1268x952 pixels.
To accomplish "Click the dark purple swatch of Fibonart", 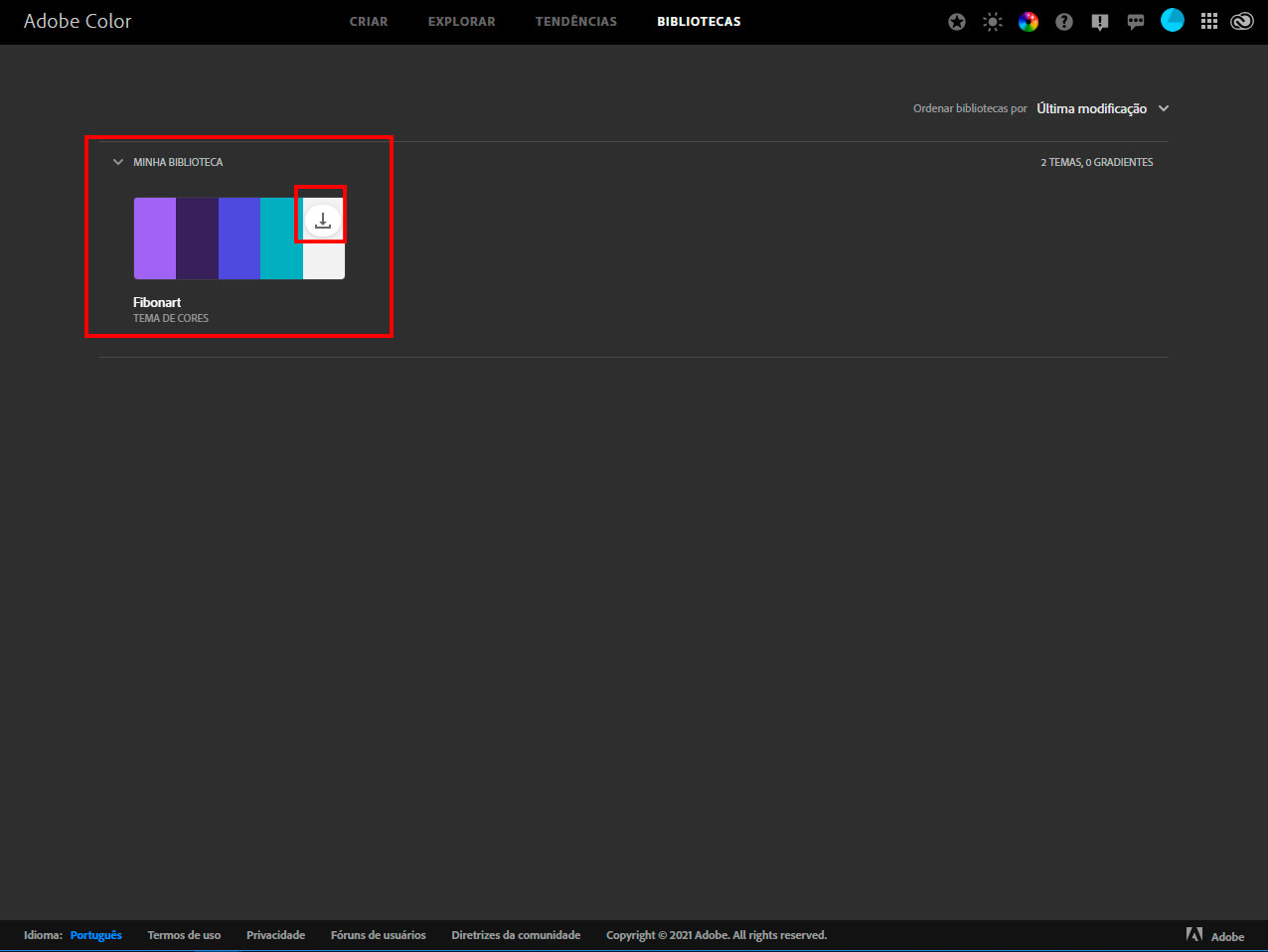I will [197, 238].
